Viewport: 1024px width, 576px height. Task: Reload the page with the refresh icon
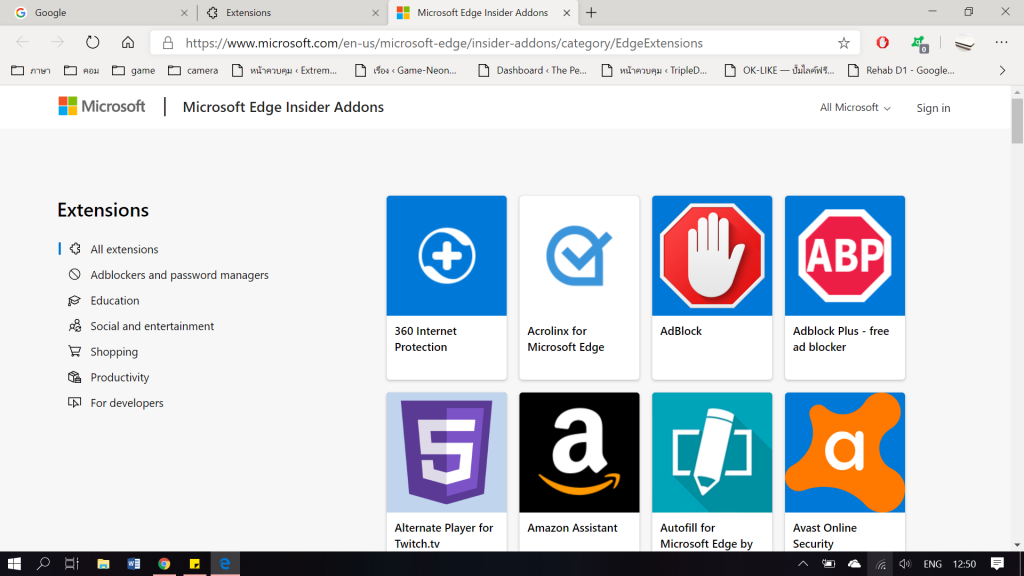[x=93, y=43]
